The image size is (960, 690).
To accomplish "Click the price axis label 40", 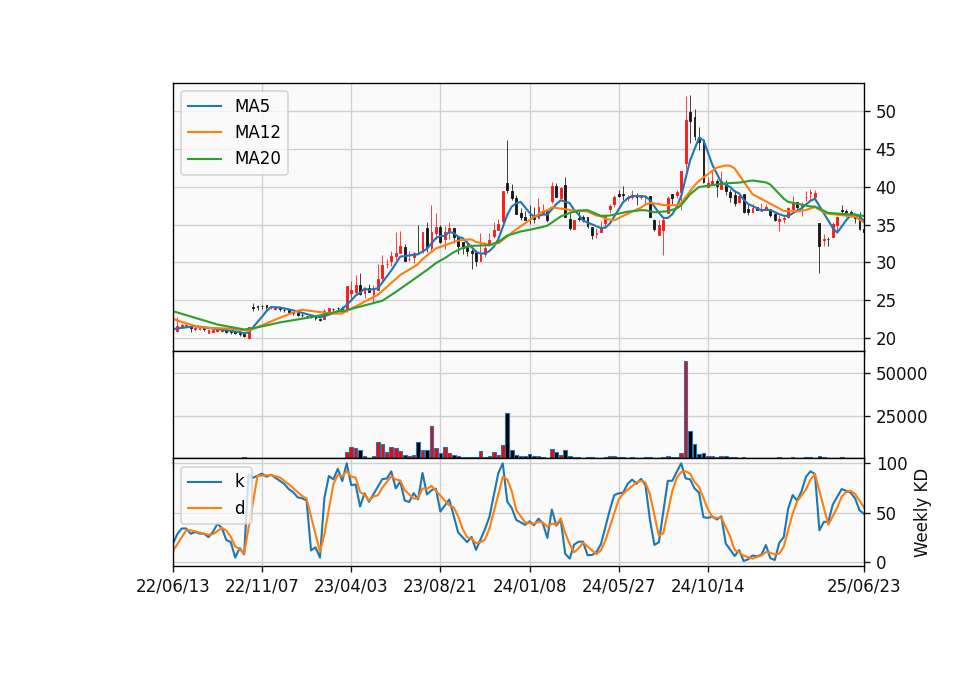I will tap(886, 188).
